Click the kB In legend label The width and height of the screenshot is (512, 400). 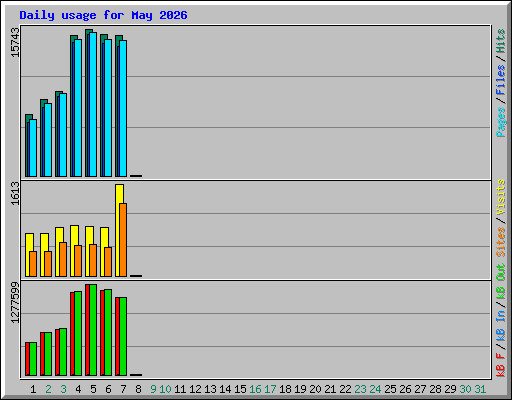click(501, 325)
